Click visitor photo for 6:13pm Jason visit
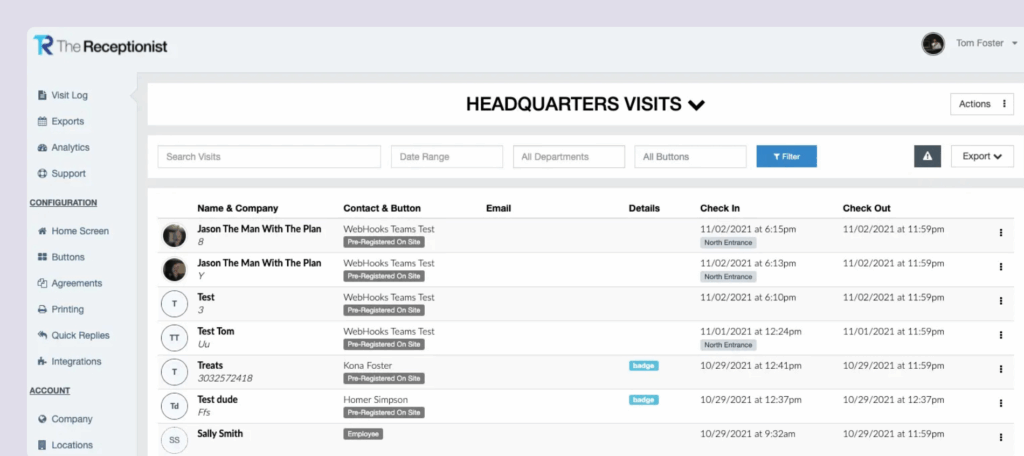The image size is (1024, 456). point(174,269)
